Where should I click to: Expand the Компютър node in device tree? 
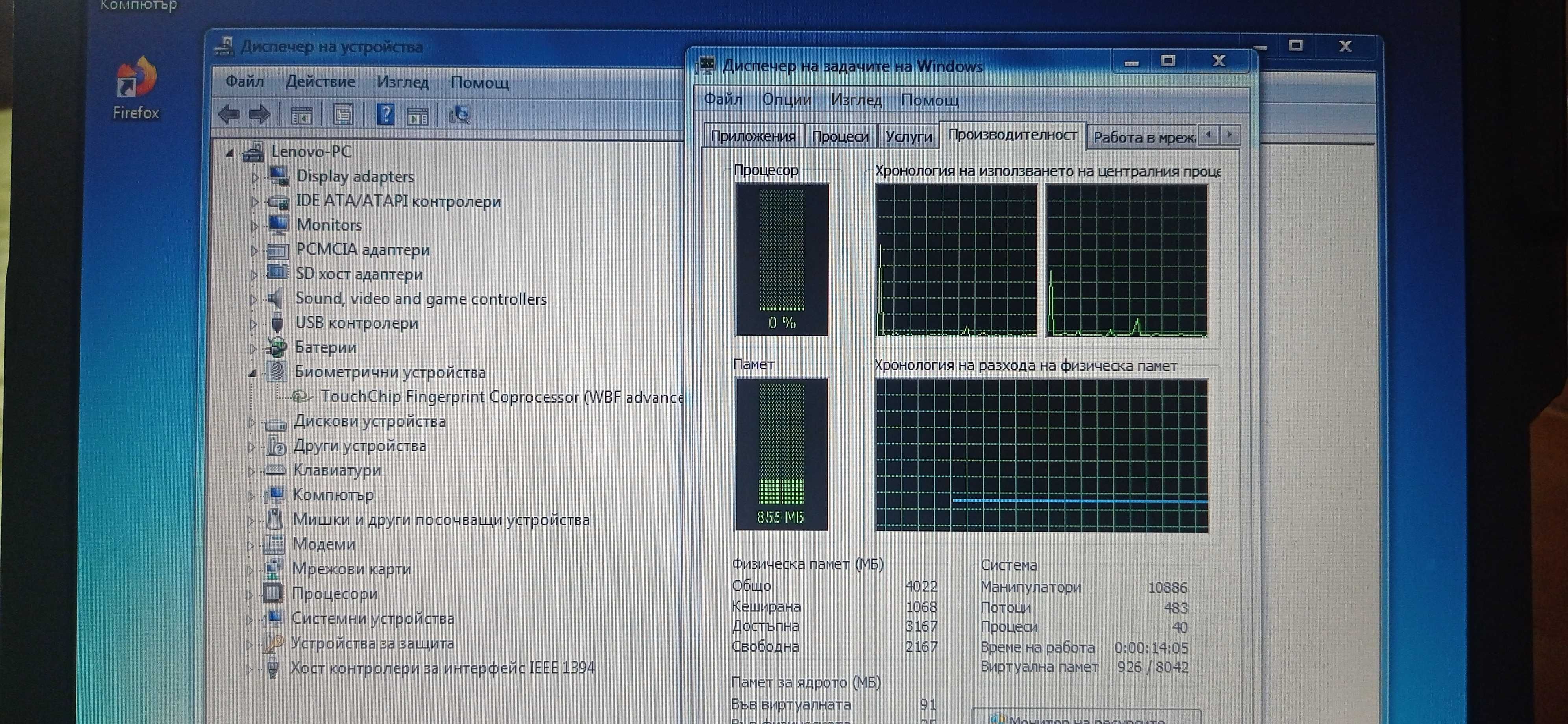pyautogui.click(x=250, y=496)
